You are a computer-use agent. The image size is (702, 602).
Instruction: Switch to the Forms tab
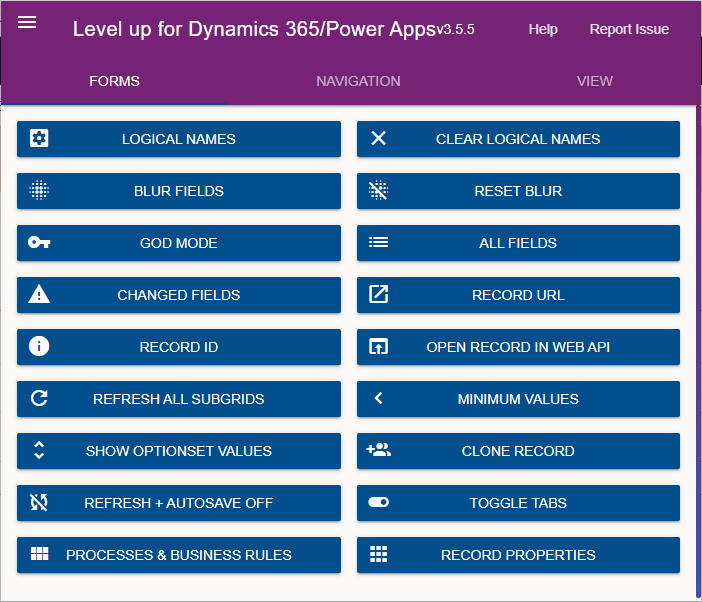[114, 81]
